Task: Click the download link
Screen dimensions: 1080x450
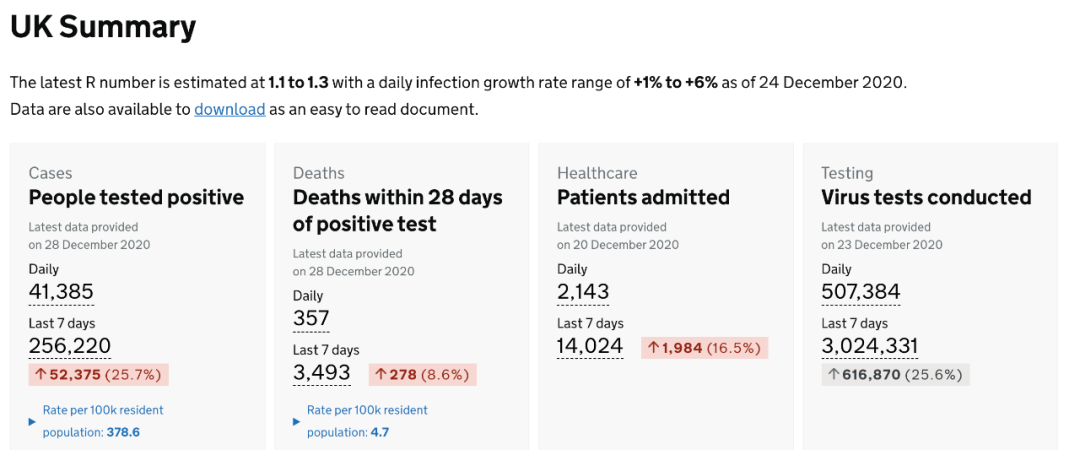Action: click(229, 109)
